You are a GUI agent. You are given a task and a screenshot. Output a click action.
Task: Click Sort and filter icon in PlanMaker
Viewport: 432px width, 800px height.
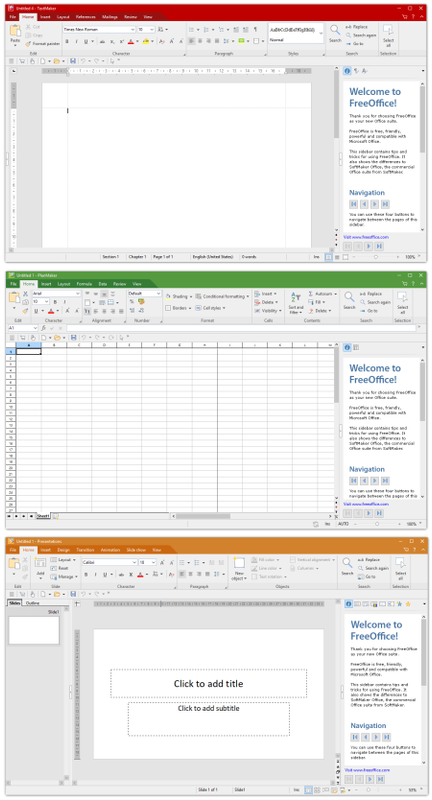295,297
